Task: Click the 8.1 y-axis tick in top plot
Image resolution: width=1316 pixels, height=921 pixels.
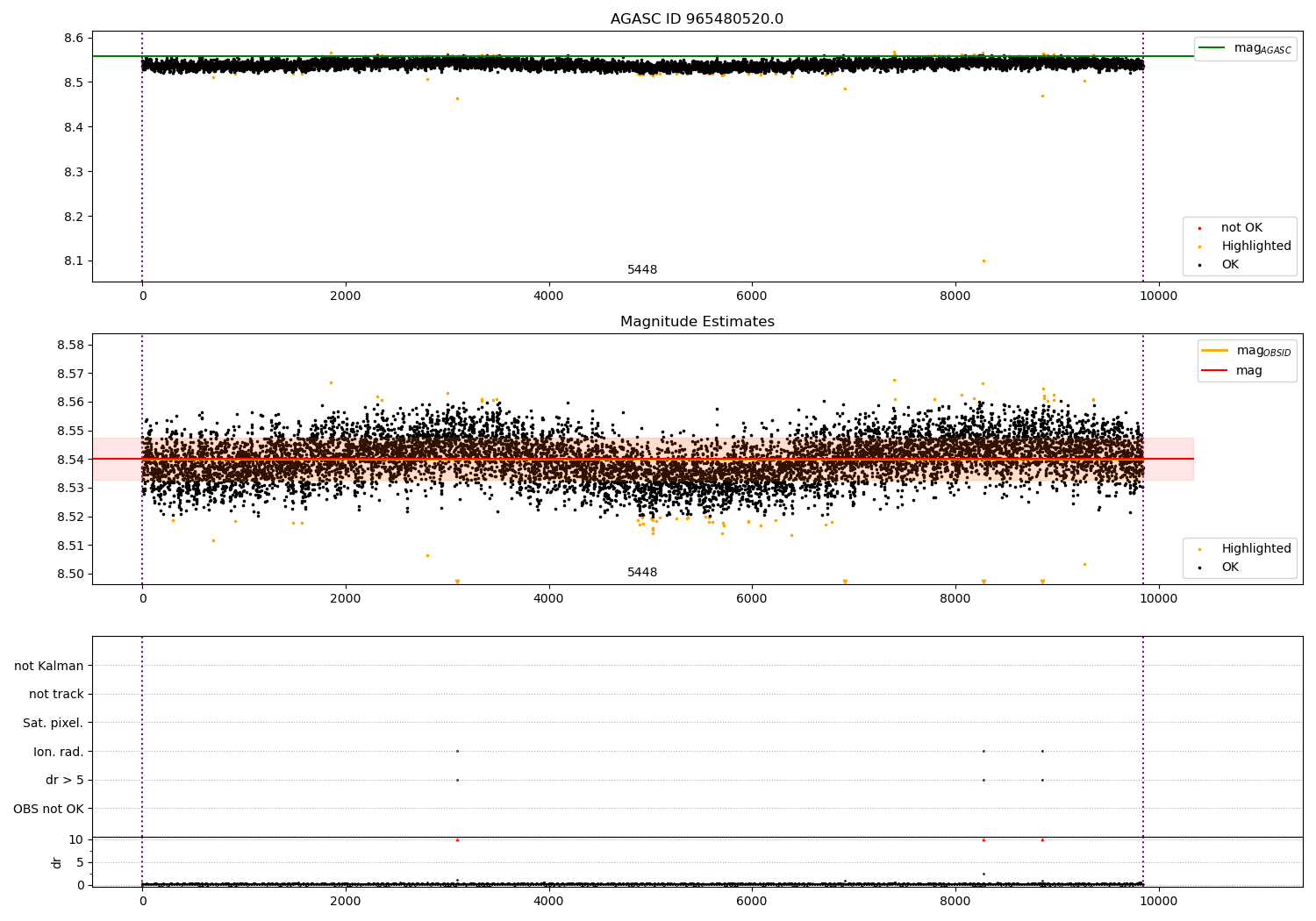Action: (74, 261)
